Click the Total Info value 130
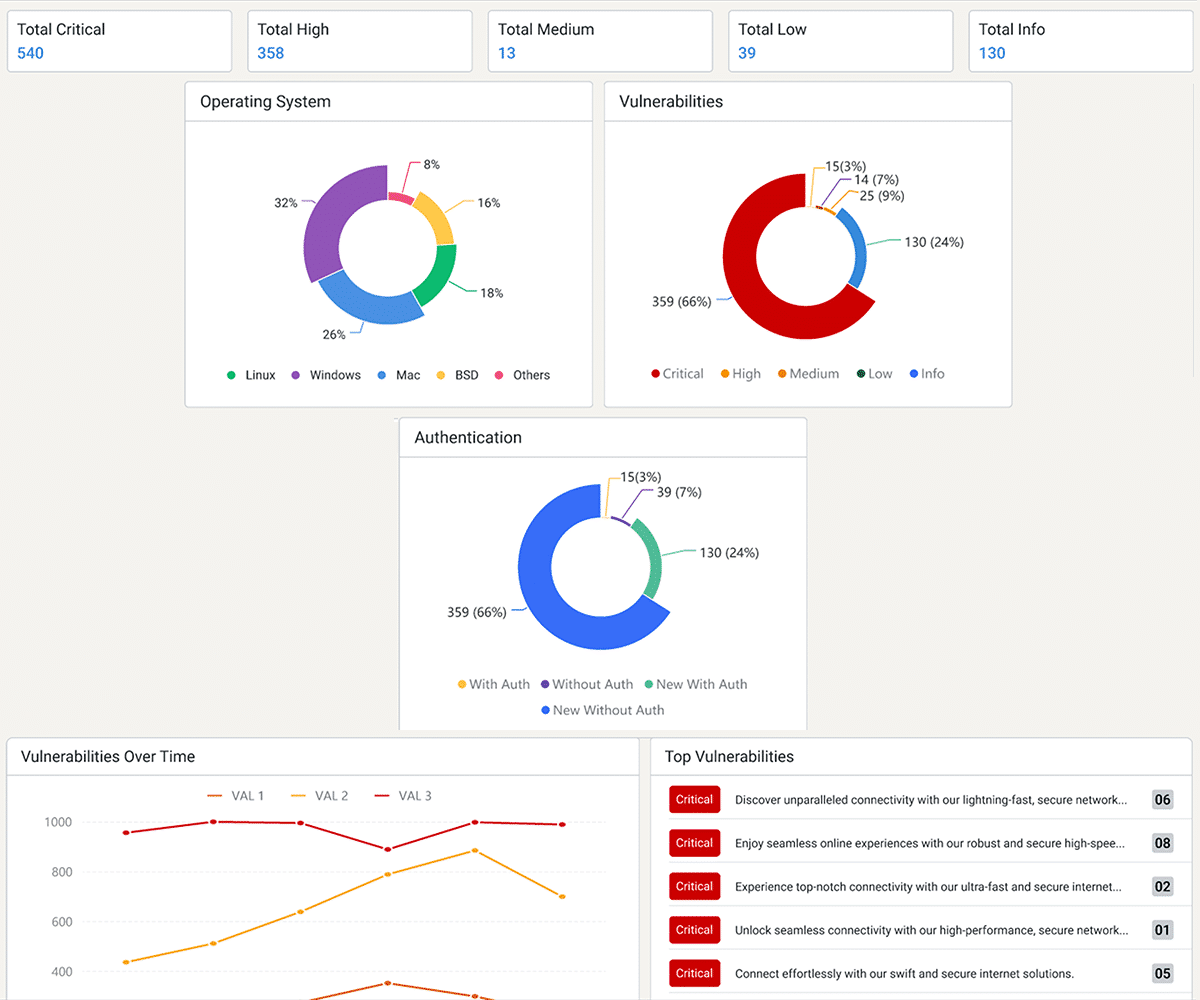This screenshot has width=1200, height=1000. (x=993, y=52)
